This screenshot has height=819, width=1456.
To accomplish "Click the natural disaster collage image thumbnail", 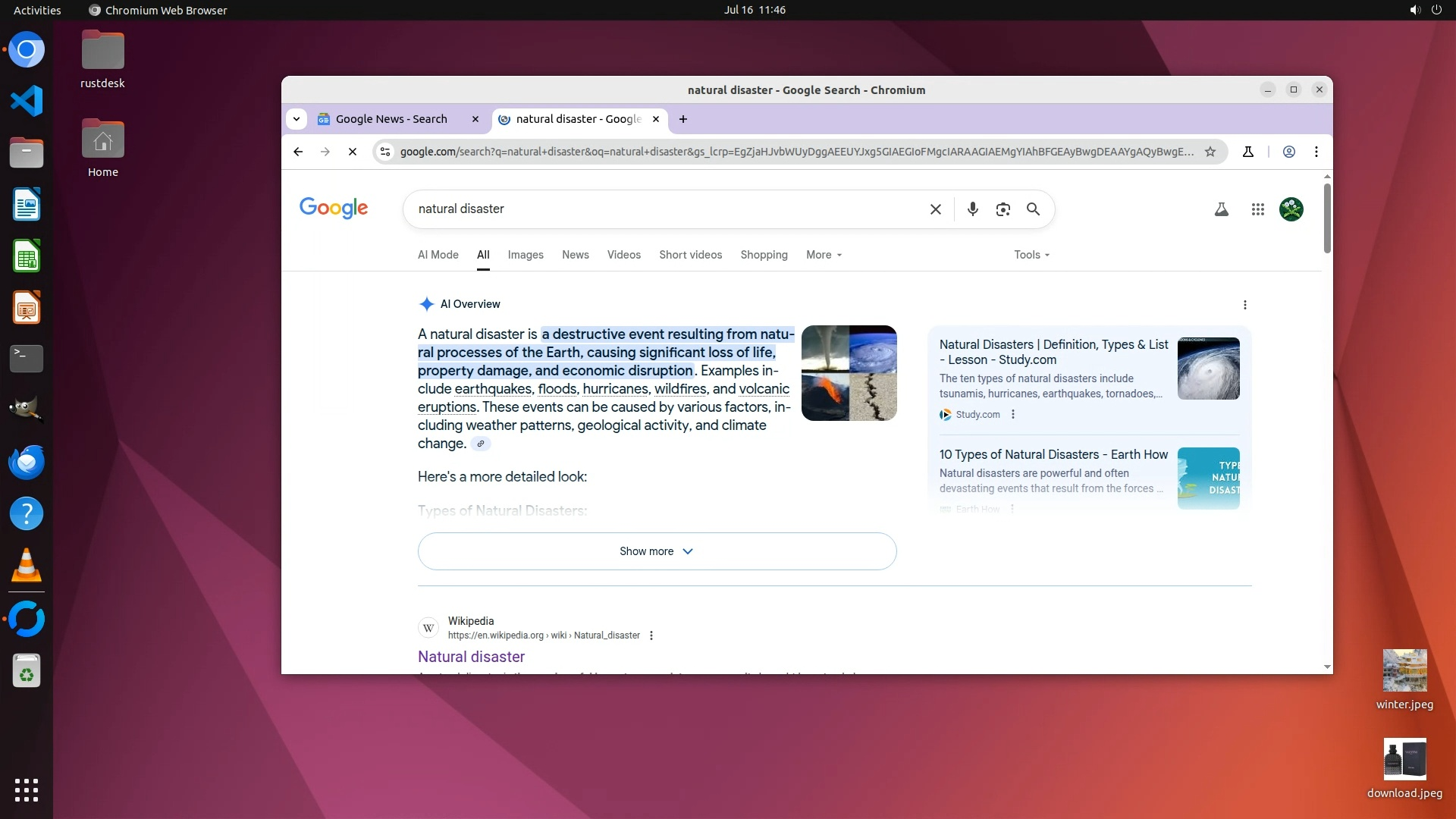I will click(x=849, y=373).
